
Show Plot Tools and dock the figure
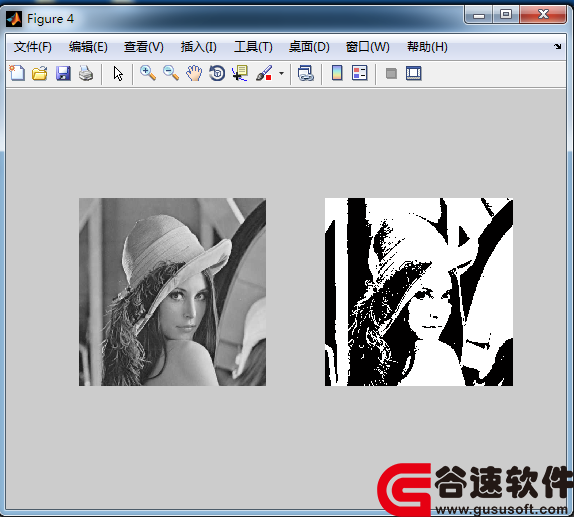(414, 73)
